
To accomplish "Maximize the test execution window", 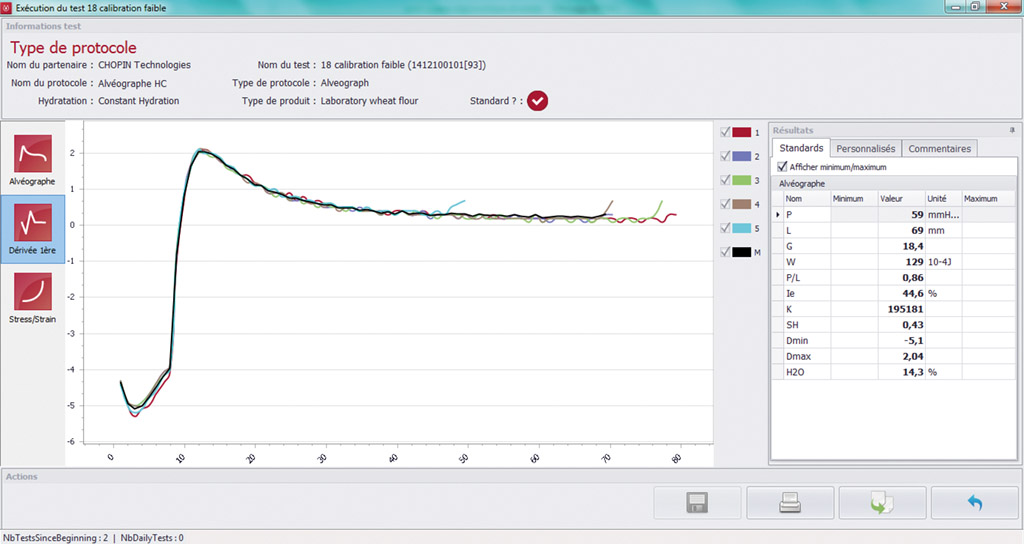I will click(x=975, y=7).
